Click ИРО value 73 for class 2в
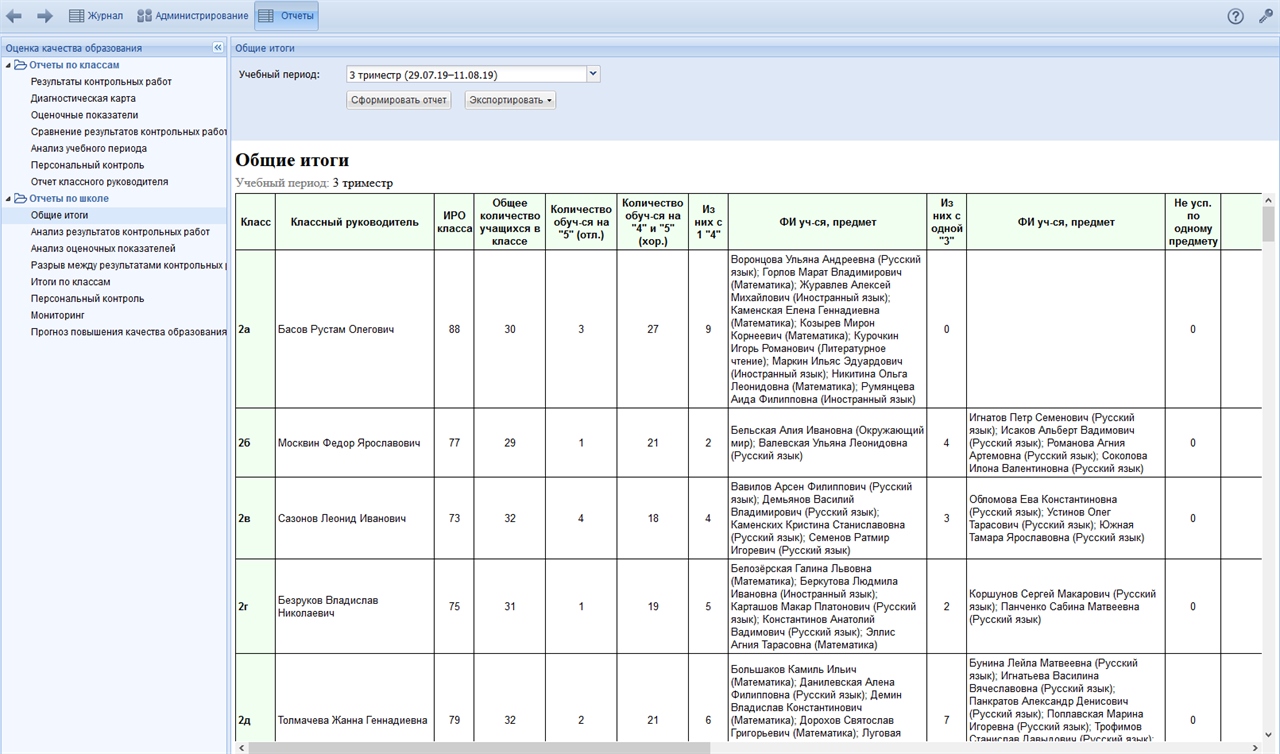The width and height of the screenshot is (1280, 754). coord(455,519)
